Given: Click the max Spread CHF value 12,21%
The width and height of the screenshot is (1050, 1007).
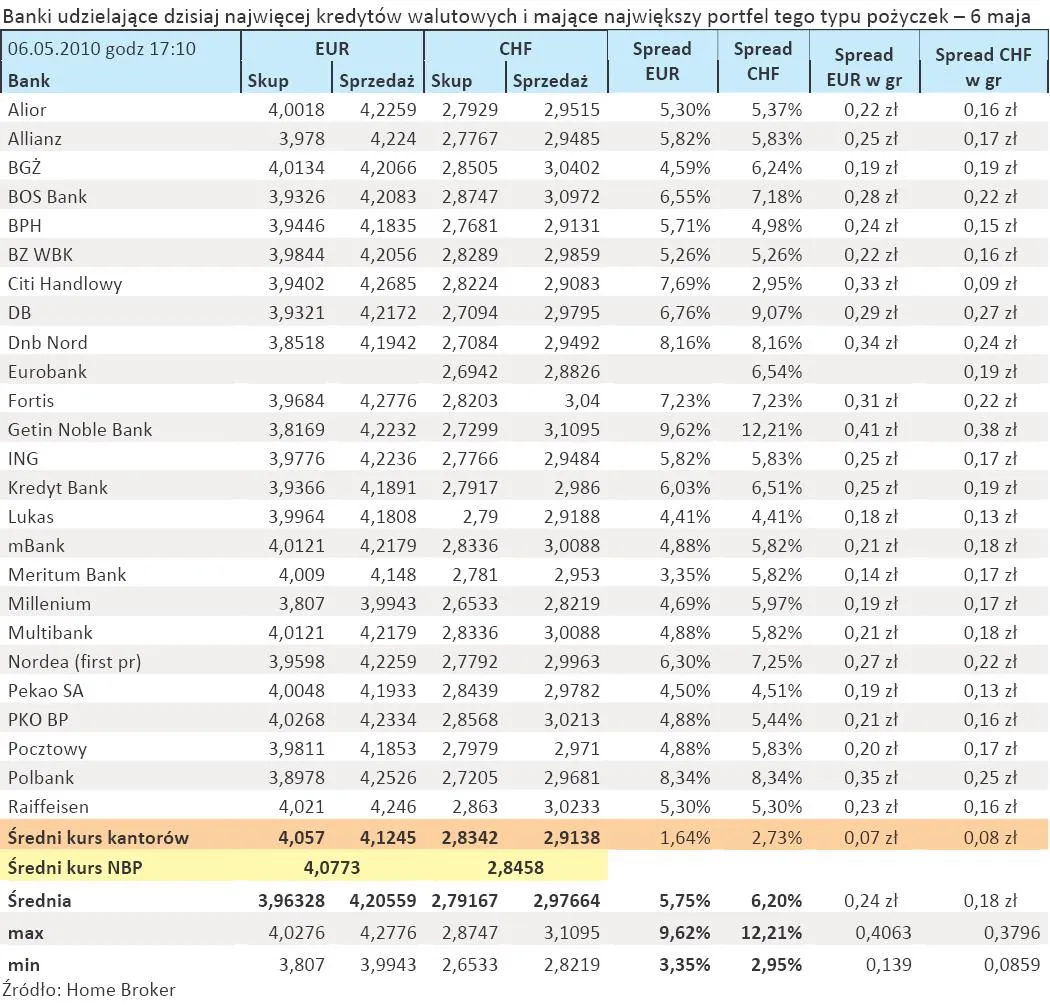Looking at the screenshot, I should (773, 933).
